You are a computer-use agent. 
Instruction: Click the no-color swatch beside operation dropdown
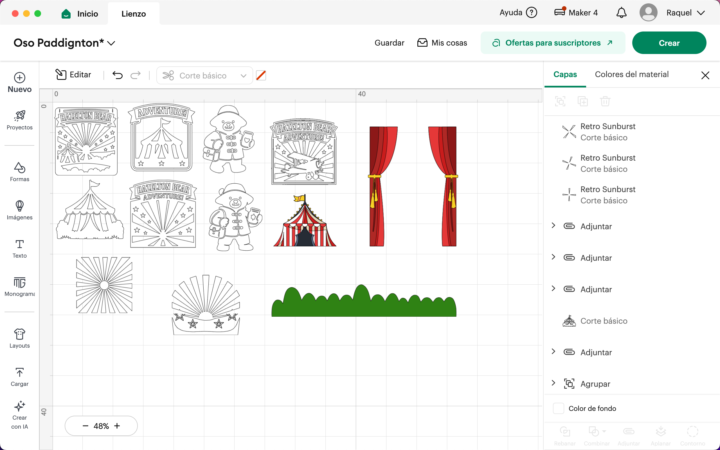261,75
